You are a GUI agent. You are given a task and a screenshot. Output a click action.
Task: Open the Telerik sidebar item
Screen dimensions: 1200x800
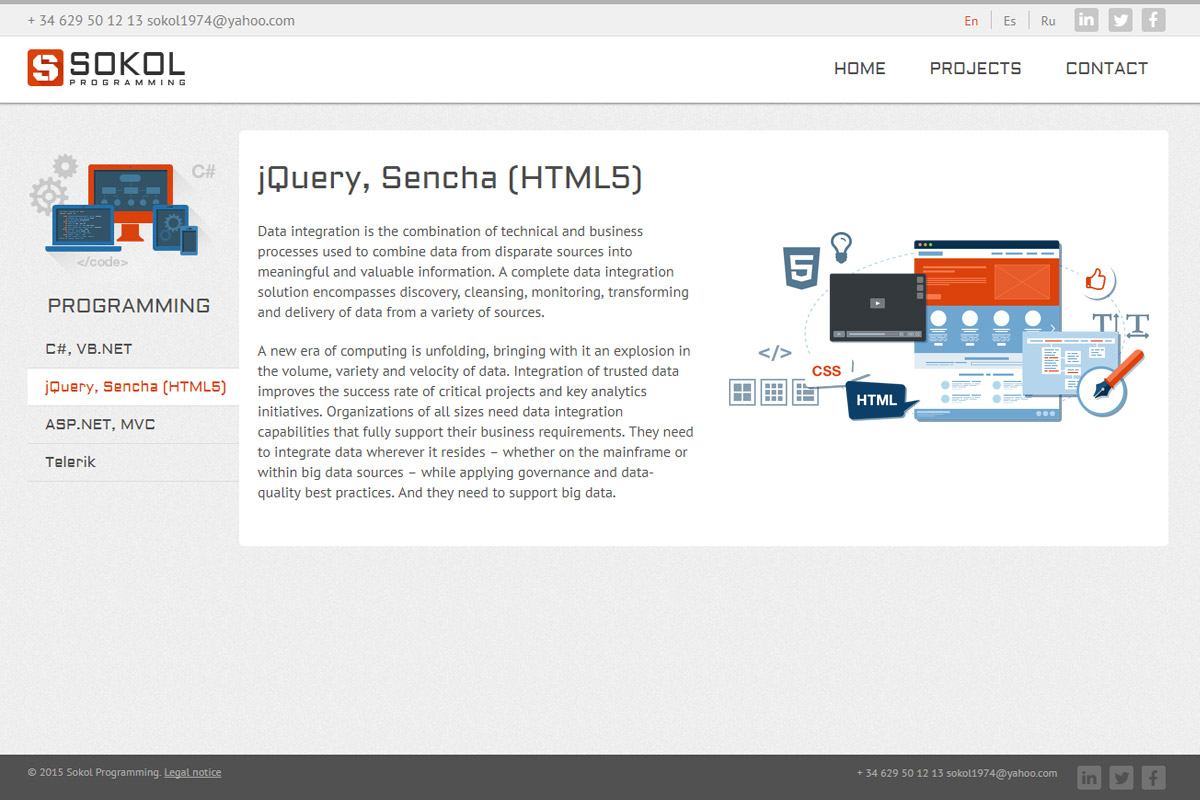(x=71, y=463)
